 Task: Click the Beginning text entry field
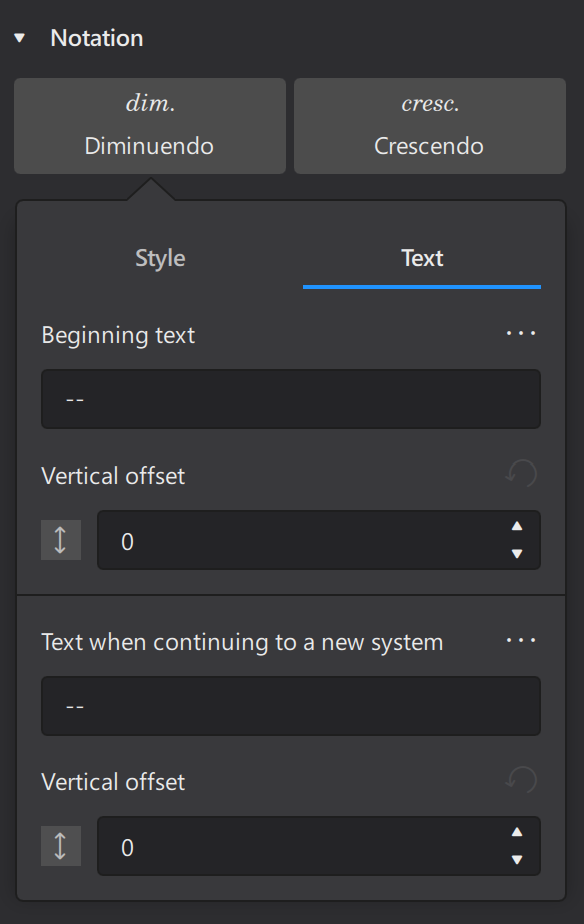coord(290,398)
